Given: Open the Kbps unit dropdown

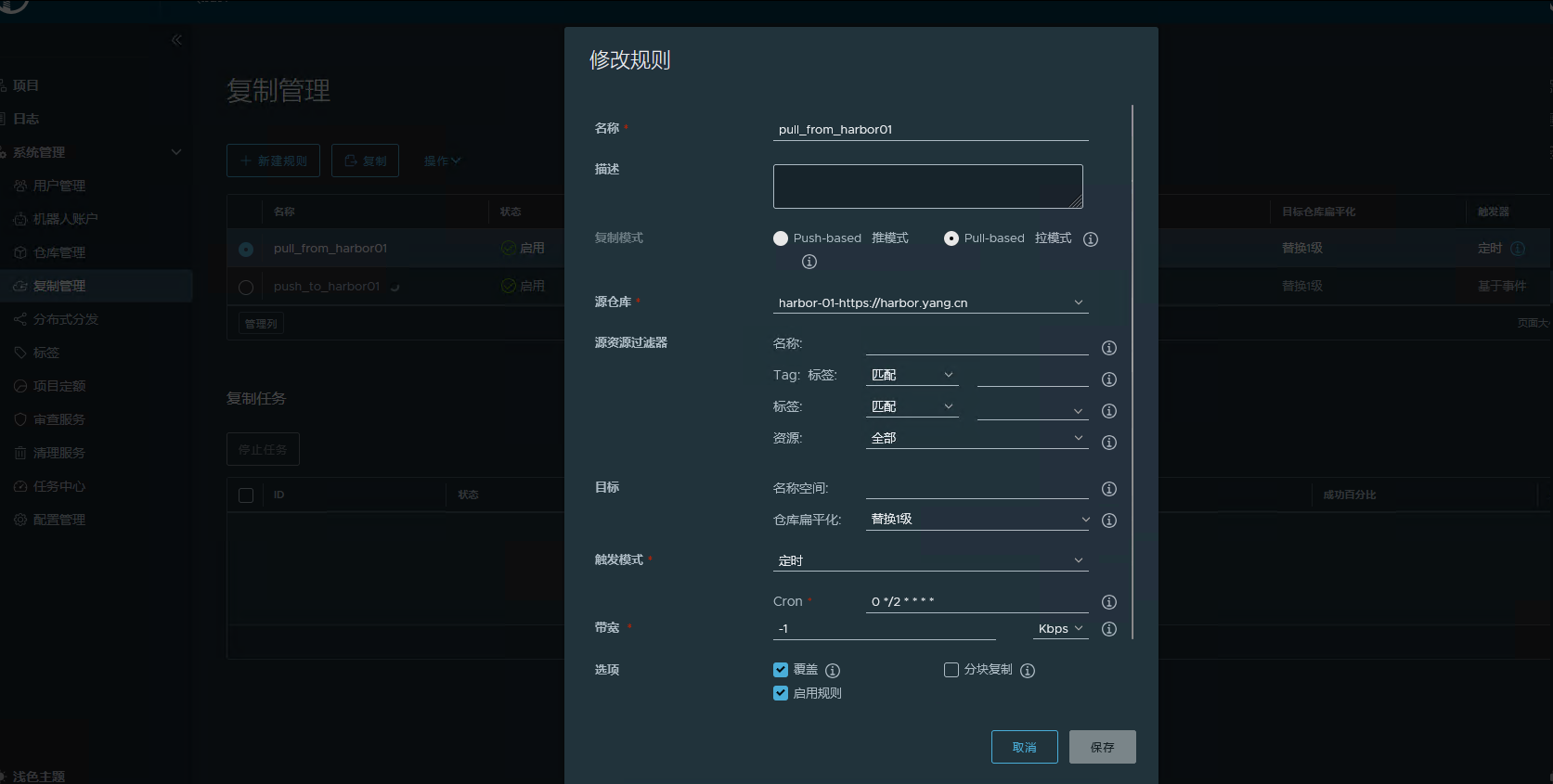Looking at the screenshot, I should click(x=1060, y=629).
